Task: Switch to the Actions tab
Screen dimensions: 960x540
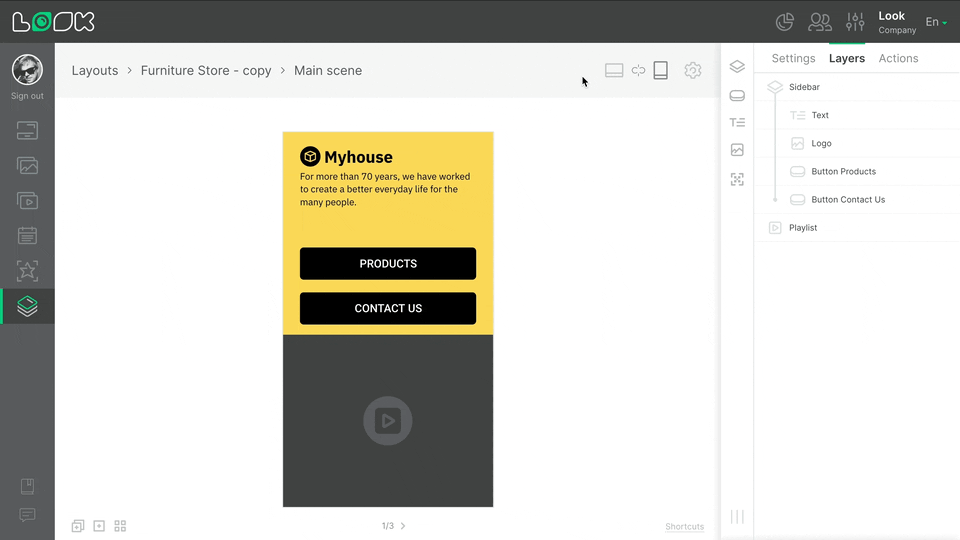Action: (898, 58)
